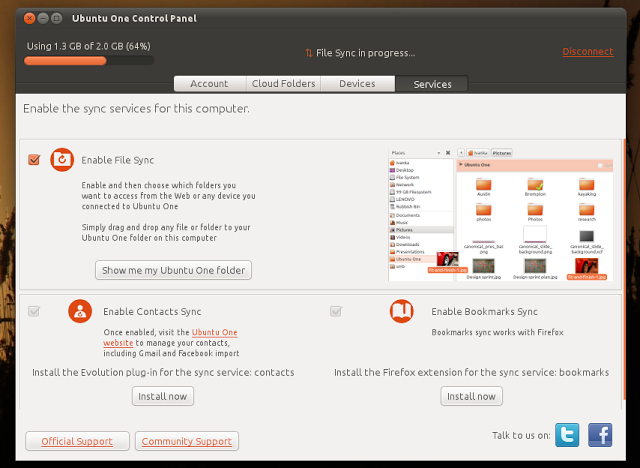The image size is (640, 468).
Task: Go to the Devices tab
Action: (x=358, y=84)
